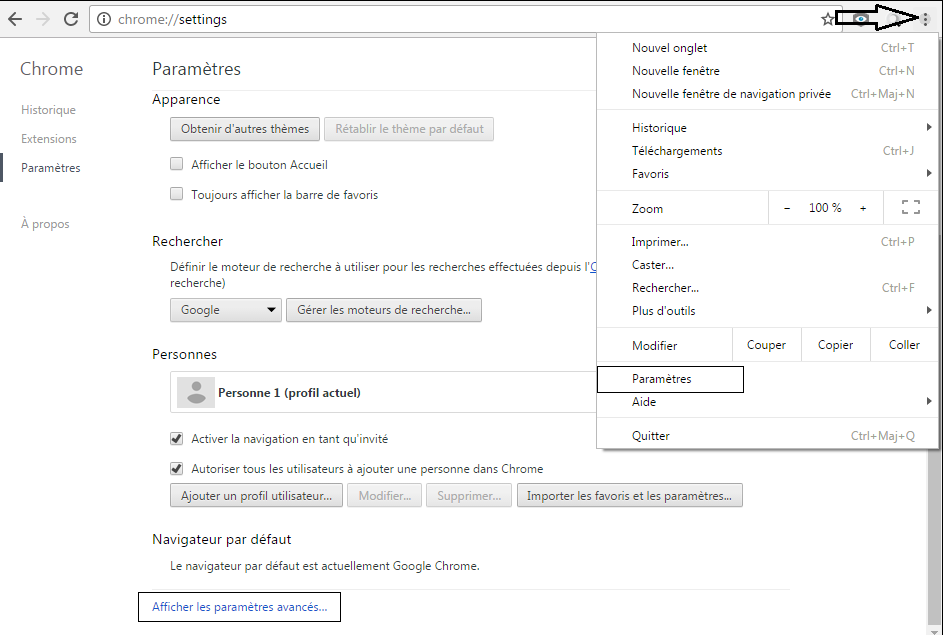Click Obtenir d'autres thèmes button
Image resolution: width=943 pixels, height=635 pixels.
[x=245, y=129]
